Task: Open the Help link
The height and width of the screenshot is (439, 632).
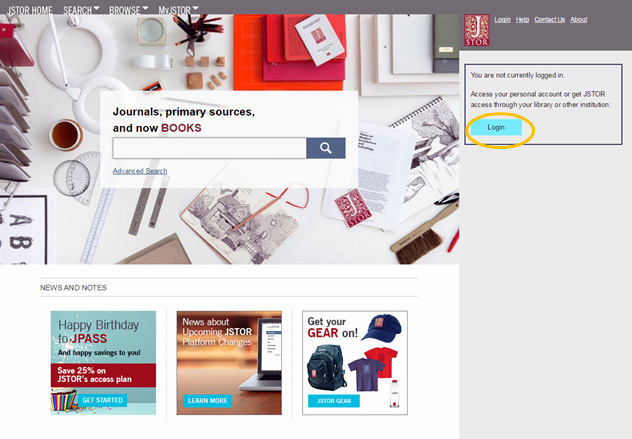Action: (522, 19)
